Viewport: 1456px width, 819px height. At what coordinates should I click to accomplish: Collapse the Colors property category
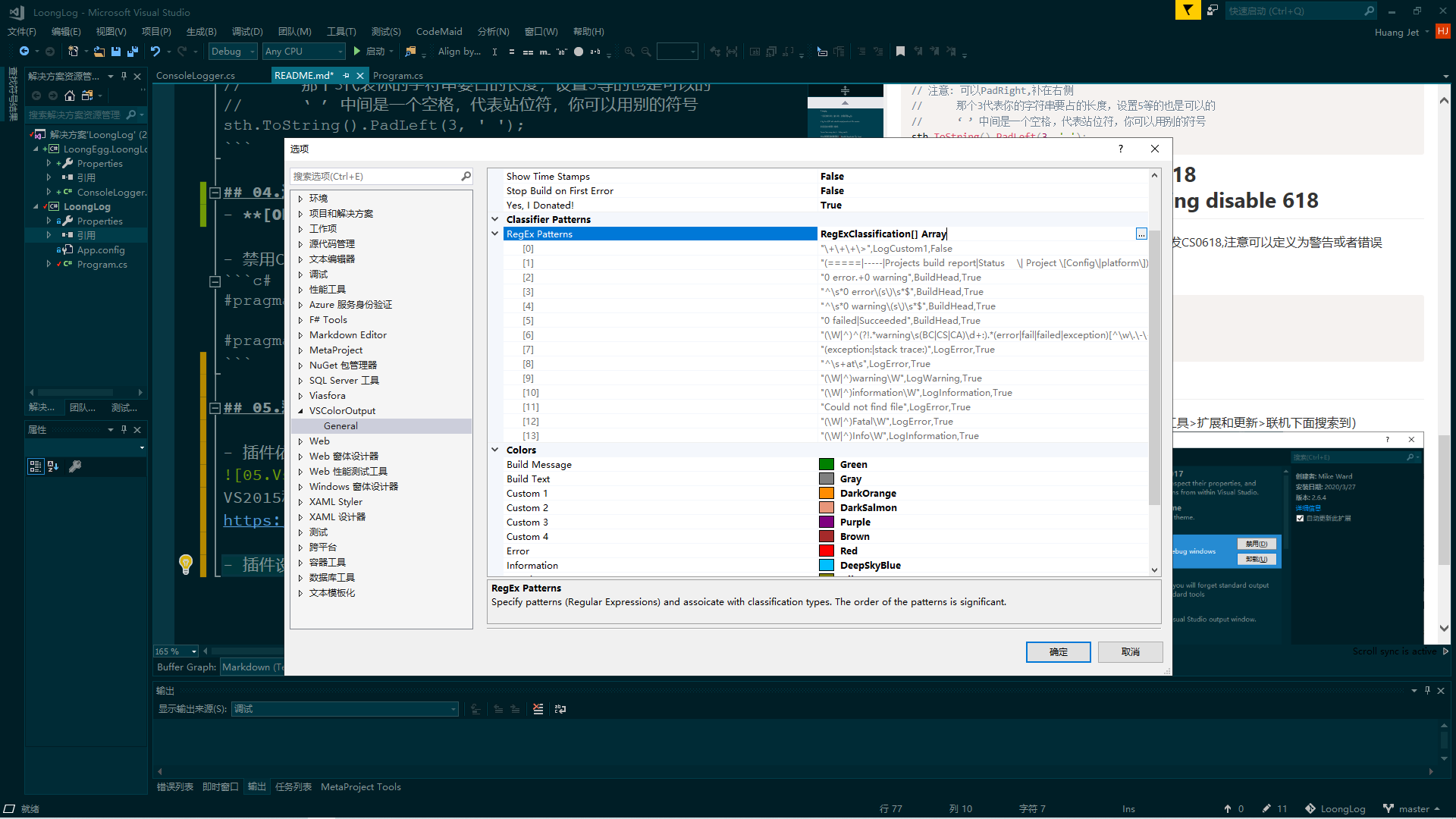[x=495, y=450]
